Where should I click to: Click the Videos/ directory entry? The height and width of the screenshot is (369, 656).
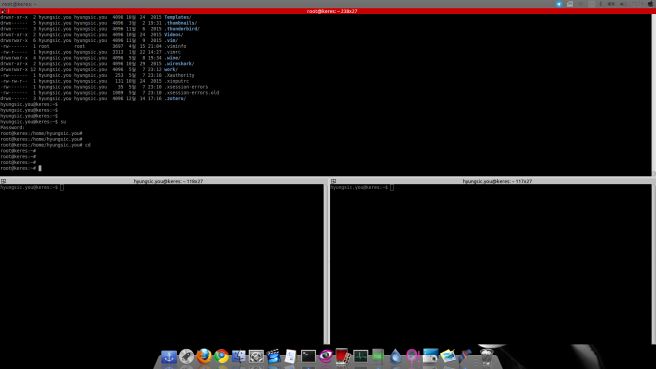tap(174, 35)
